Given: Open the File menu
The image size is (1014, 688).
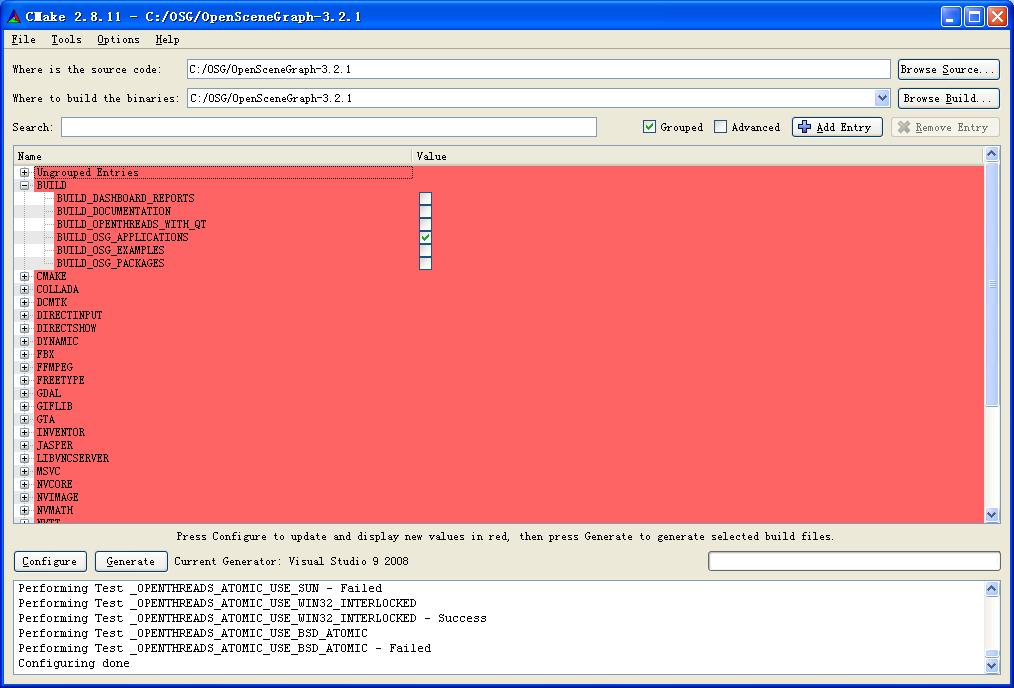Looking at the screenshot, I should tap(24, 39).
